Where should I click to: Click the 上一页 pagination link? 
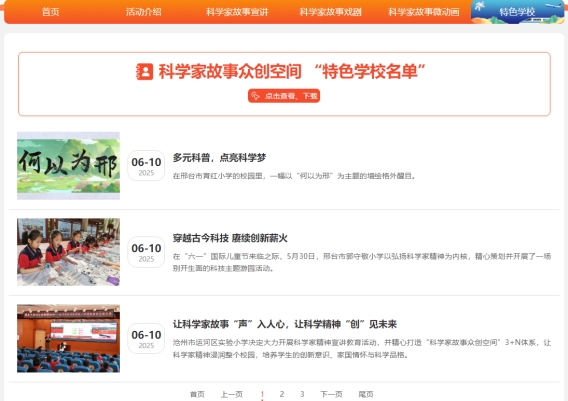click(x=232, y=394)
